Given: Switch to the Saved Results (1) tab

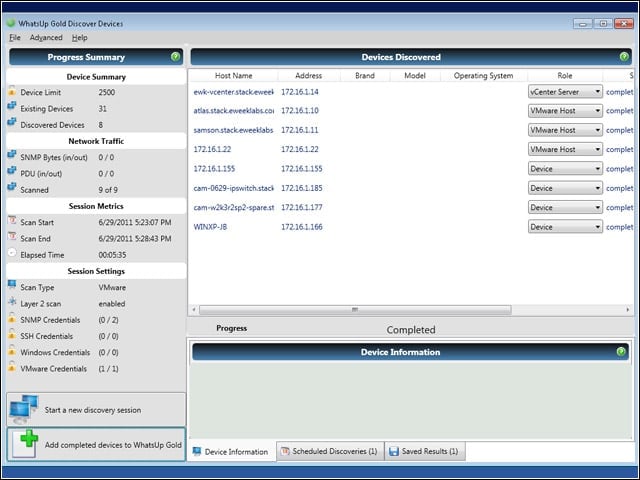Looking at the screenshot, I should (424, 451).
